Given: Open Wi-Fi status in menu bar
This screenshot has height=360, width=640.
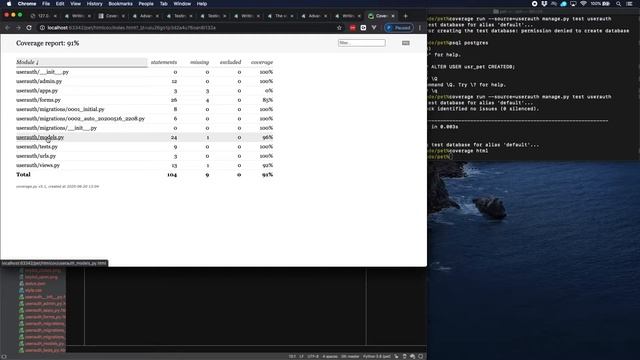Looking at the screenshot, I should tap(583, 4).
